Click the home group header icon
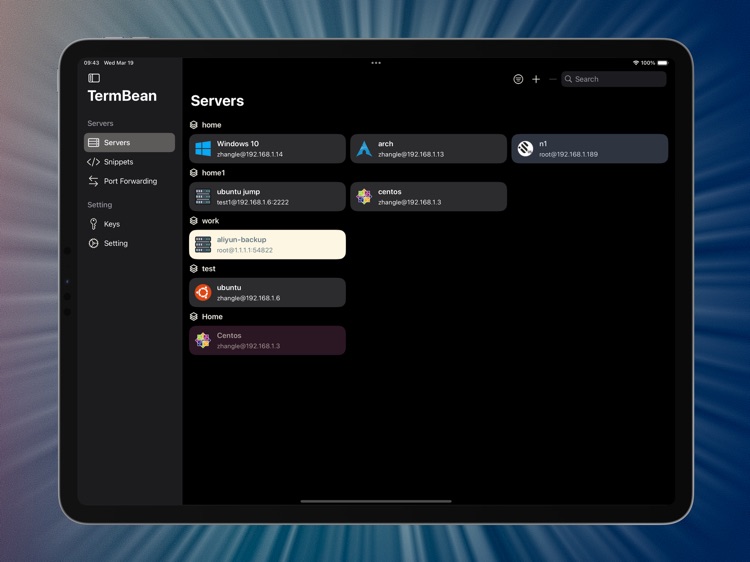This screenshot has width=750, height=562. tap(194, 125)
